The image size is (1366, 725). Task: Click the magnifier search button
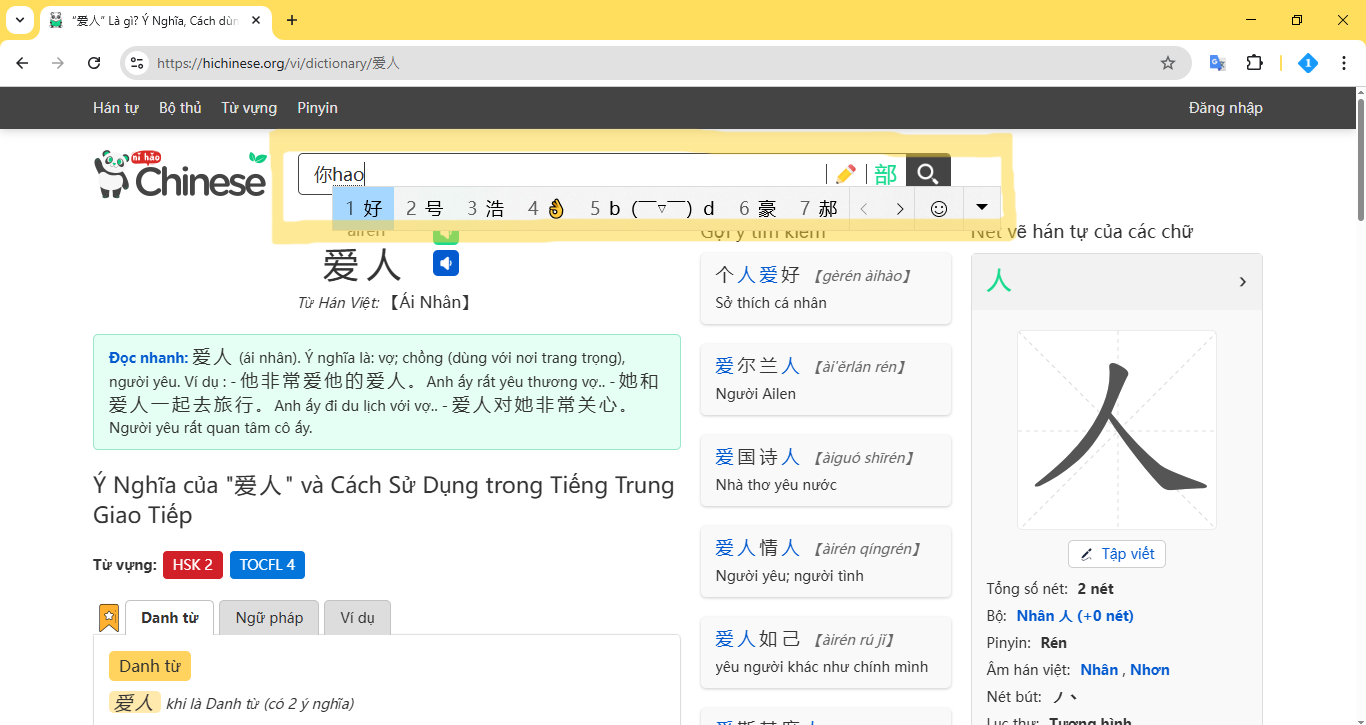(x=928, y=175)
